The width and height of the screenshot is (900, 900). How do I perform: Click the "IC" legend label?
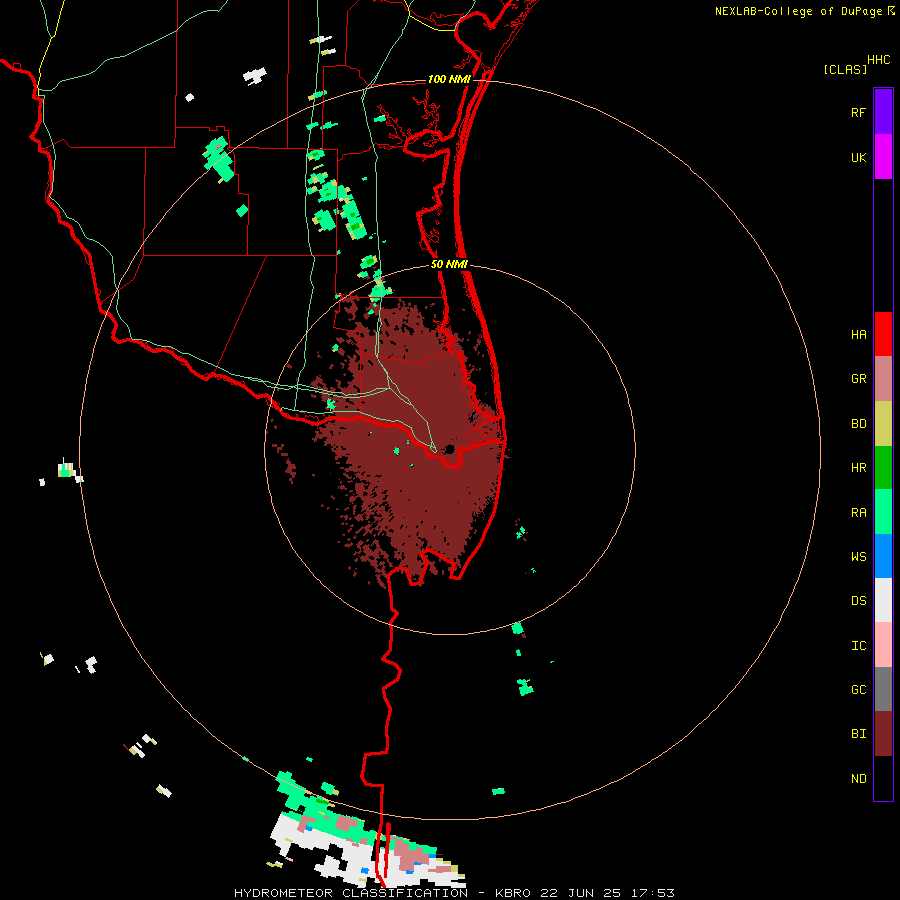coord(858,646)
